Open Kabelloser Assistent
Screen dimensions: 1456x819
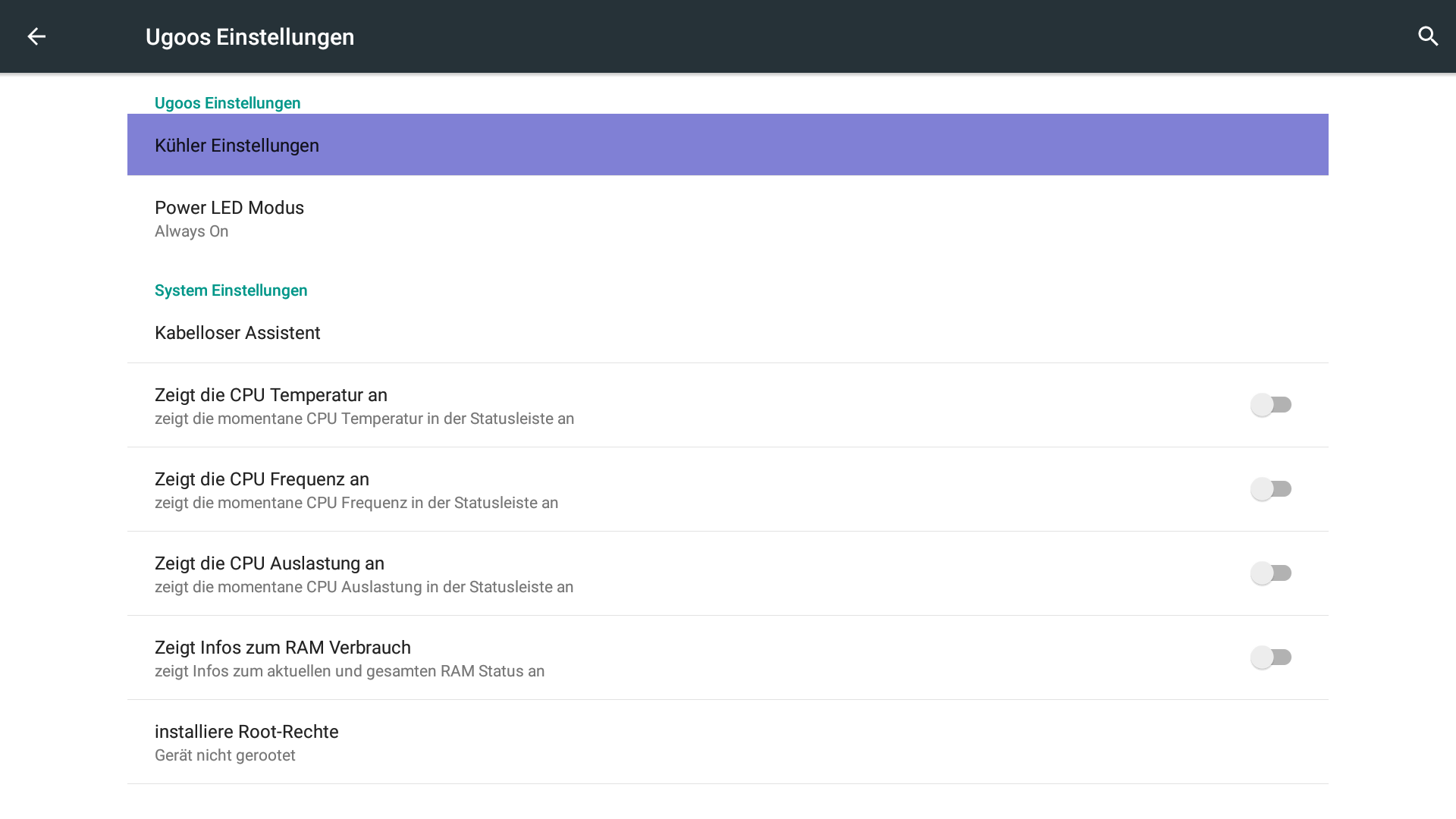point(728,333)
